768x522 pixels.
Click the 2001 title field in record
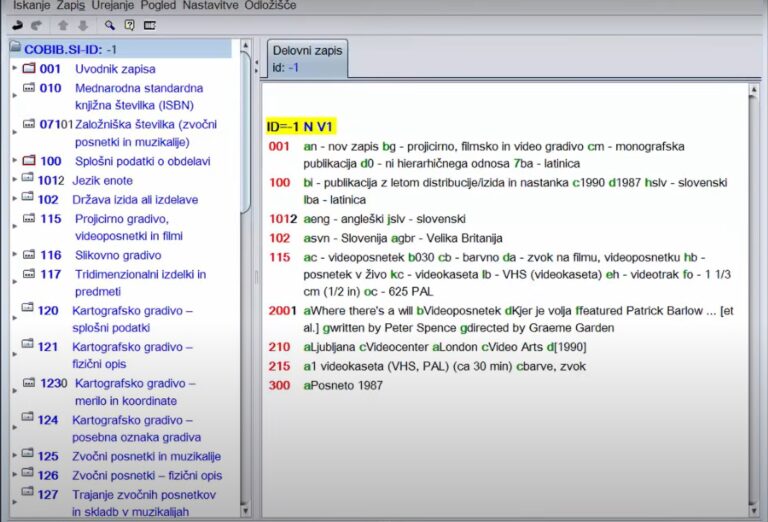pos(281,310)
